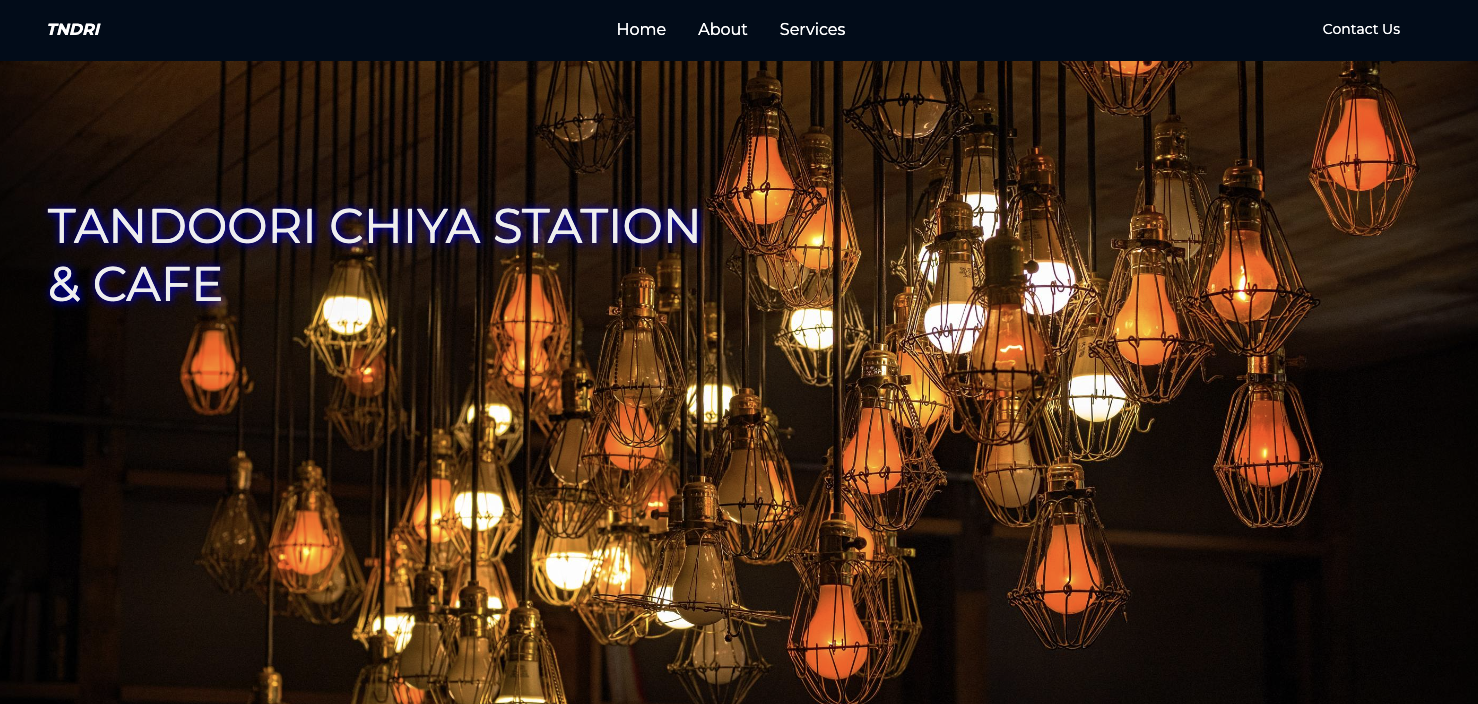Open the Contact Us link

point(1360,30)
